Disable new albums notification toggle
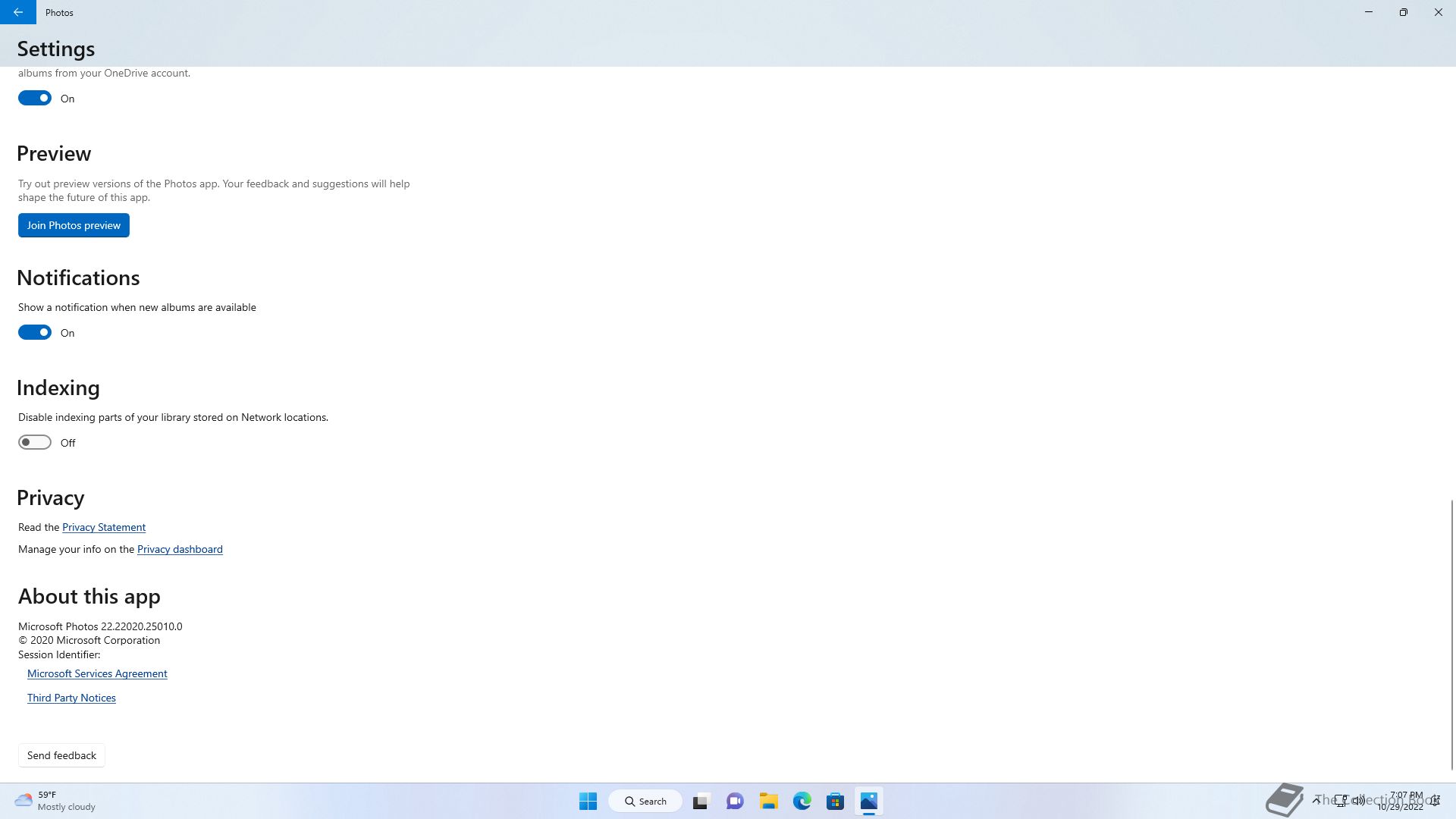 pos(35,332)
